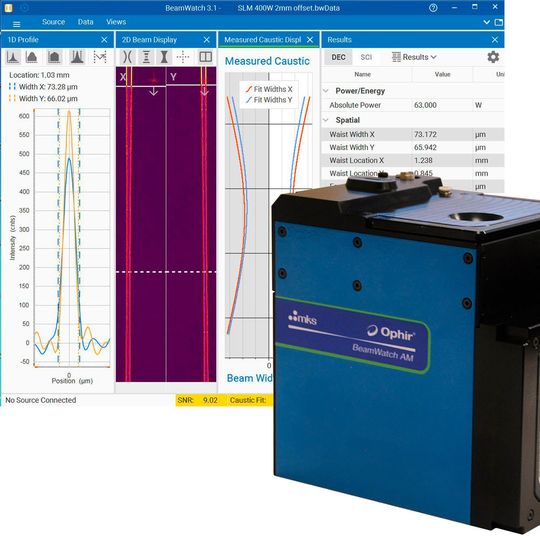540x539 pixels.
Task: Click the open file folder icon
Action: click(498, 23)
